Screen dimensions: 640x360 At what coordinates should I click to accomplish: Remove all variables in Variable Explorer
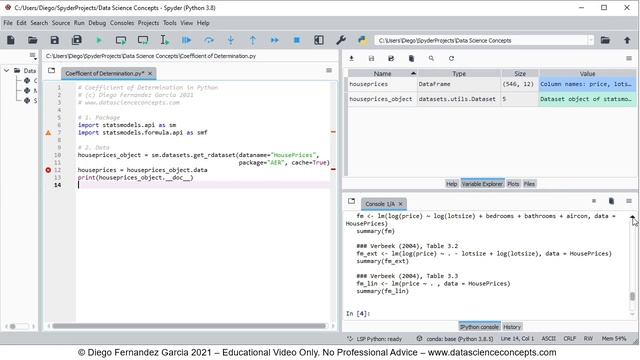click(x=411, y=59)
